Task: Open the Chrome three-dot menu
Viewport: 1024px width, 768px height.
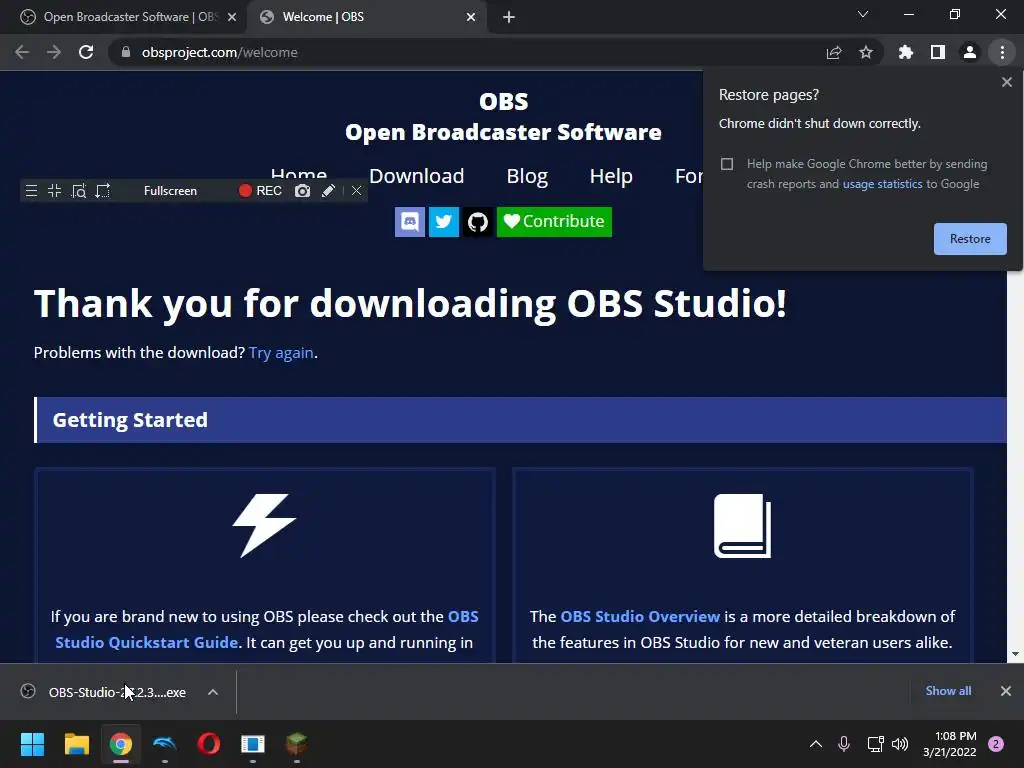Action: click(1002, 52)
